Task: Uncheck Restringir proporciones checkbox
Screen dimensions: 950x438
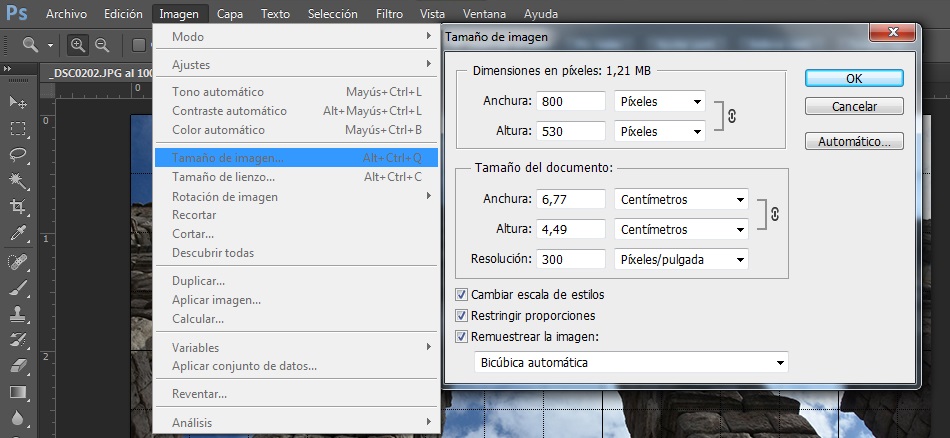Action: coord(461,316)
